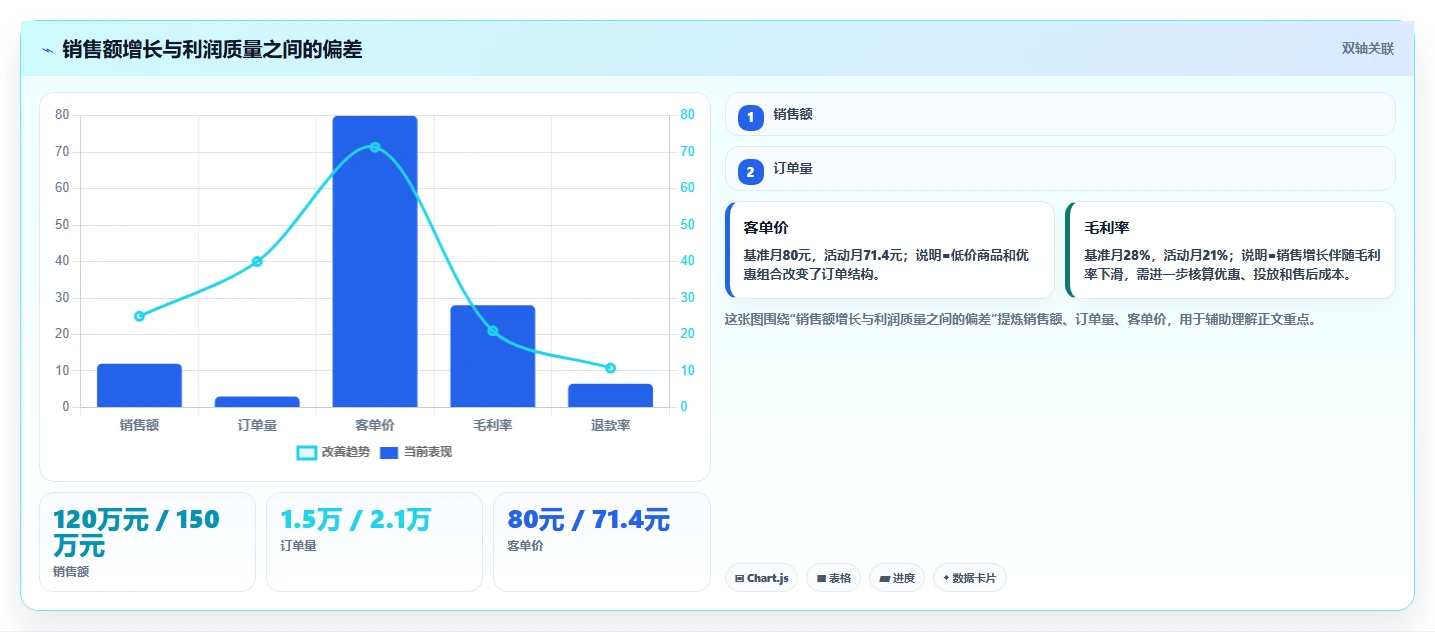
Task: Click the 120万元 / 150万元 销售额 stat card
Action: click(x=147, y=542)
